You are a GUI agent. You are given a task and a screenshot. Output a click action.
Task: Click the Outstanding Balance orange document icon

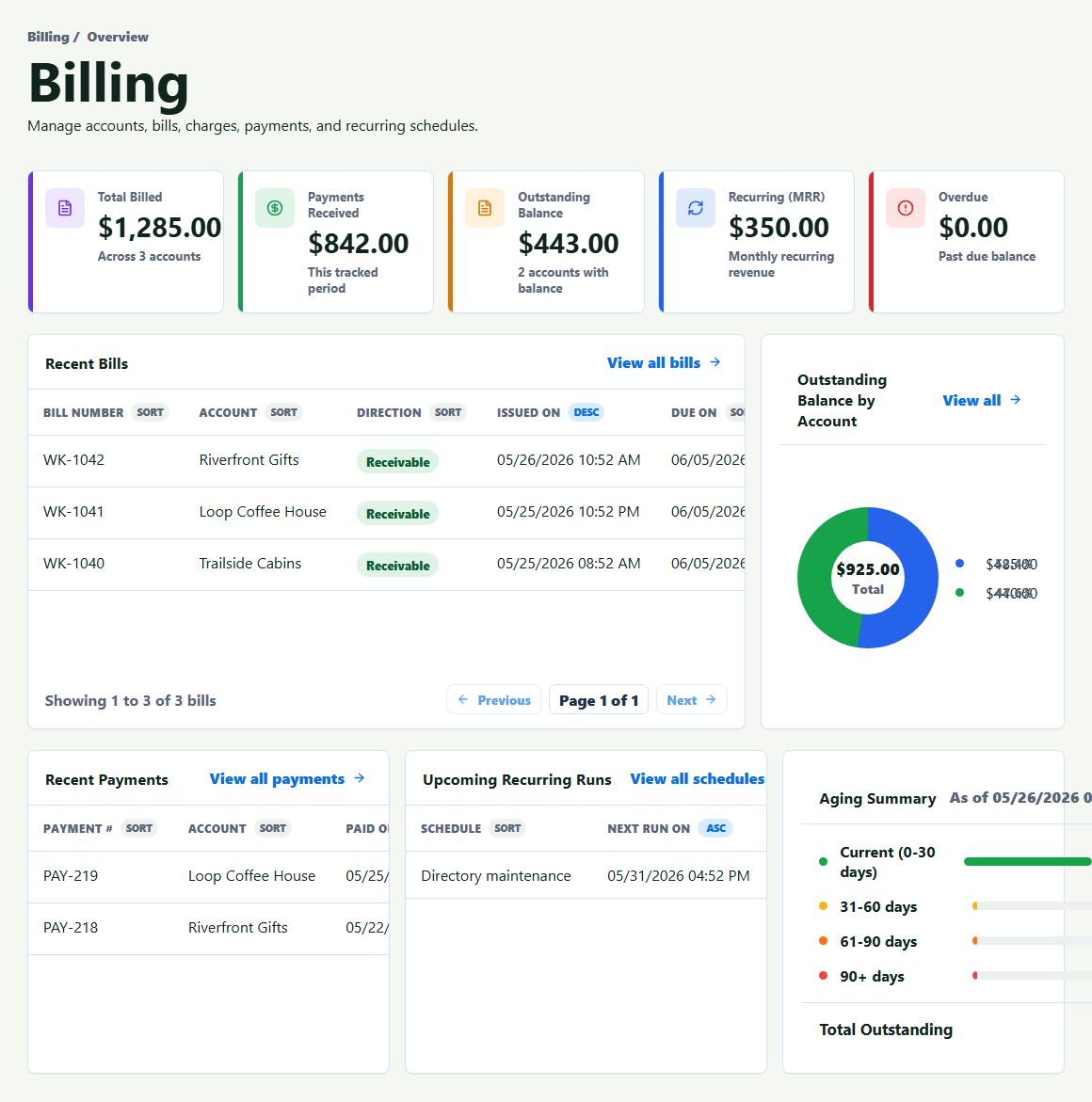pos(485,208)
